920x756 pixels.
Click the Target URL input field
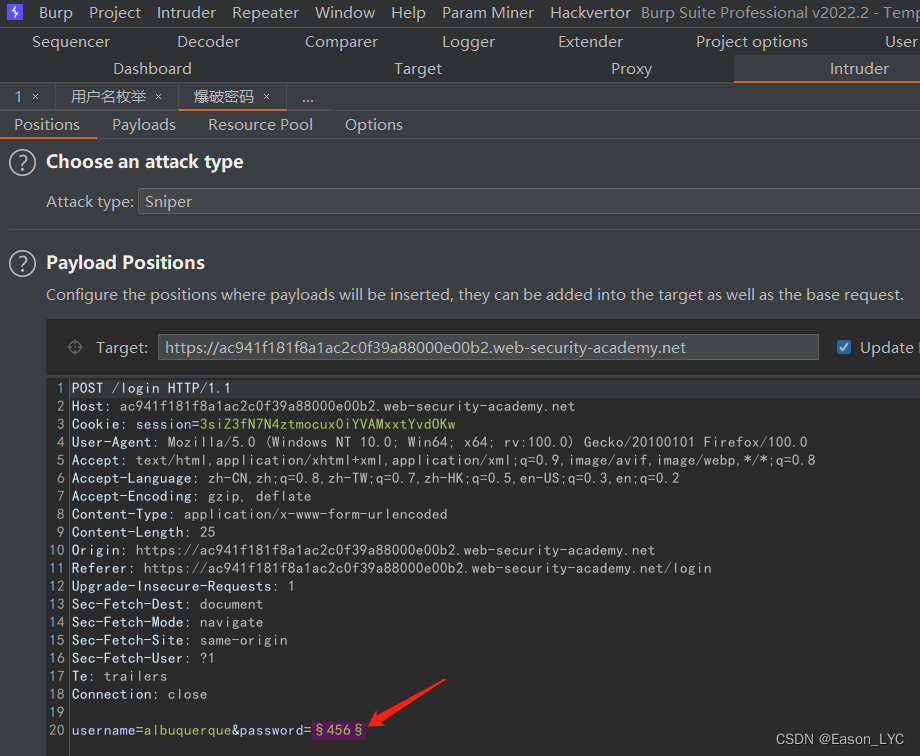488,347
